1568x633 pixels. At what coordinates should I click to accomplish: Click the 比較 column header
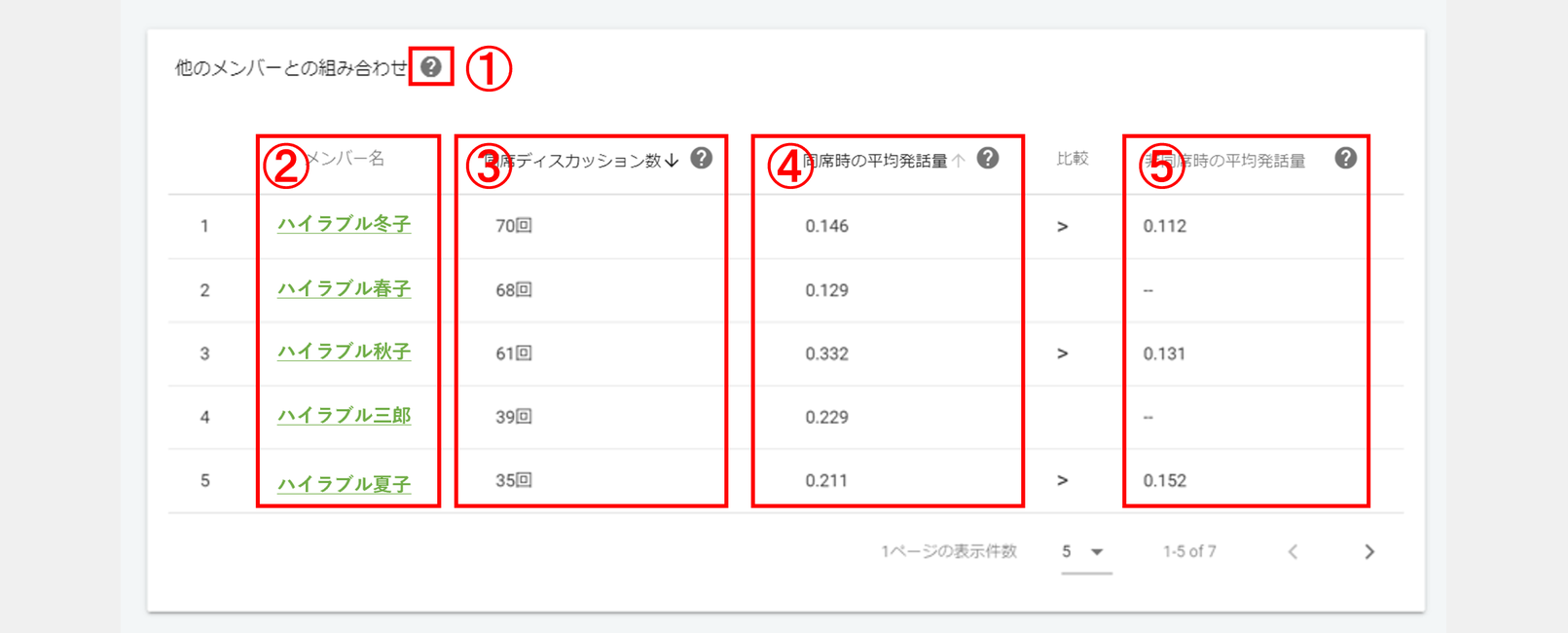point(1072,159)
